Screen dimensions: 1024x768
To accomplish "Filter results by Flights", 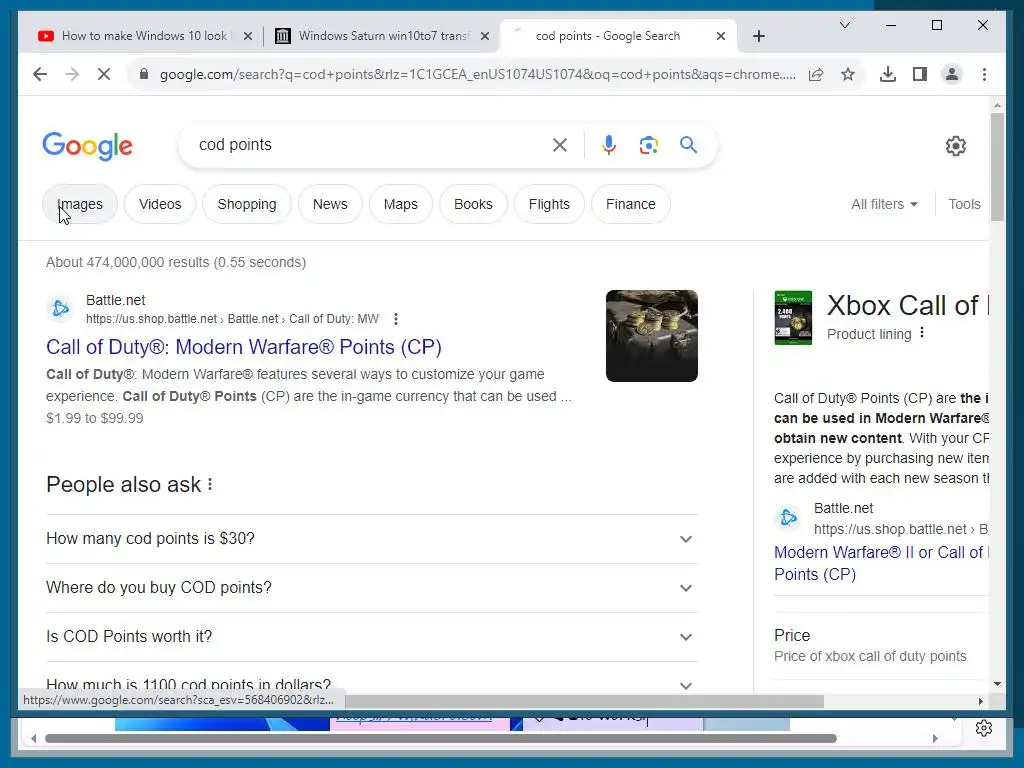I will tap(549, 204).
